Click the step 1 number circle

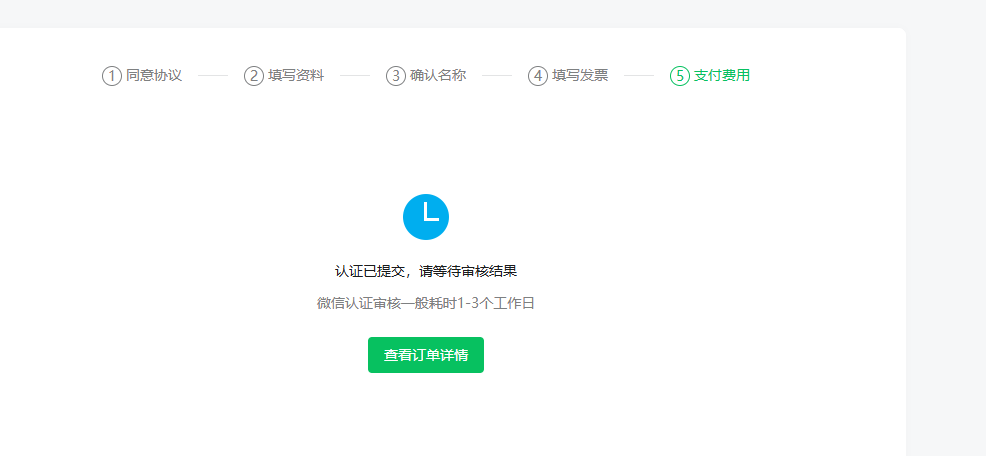click(x=112, y=76)
